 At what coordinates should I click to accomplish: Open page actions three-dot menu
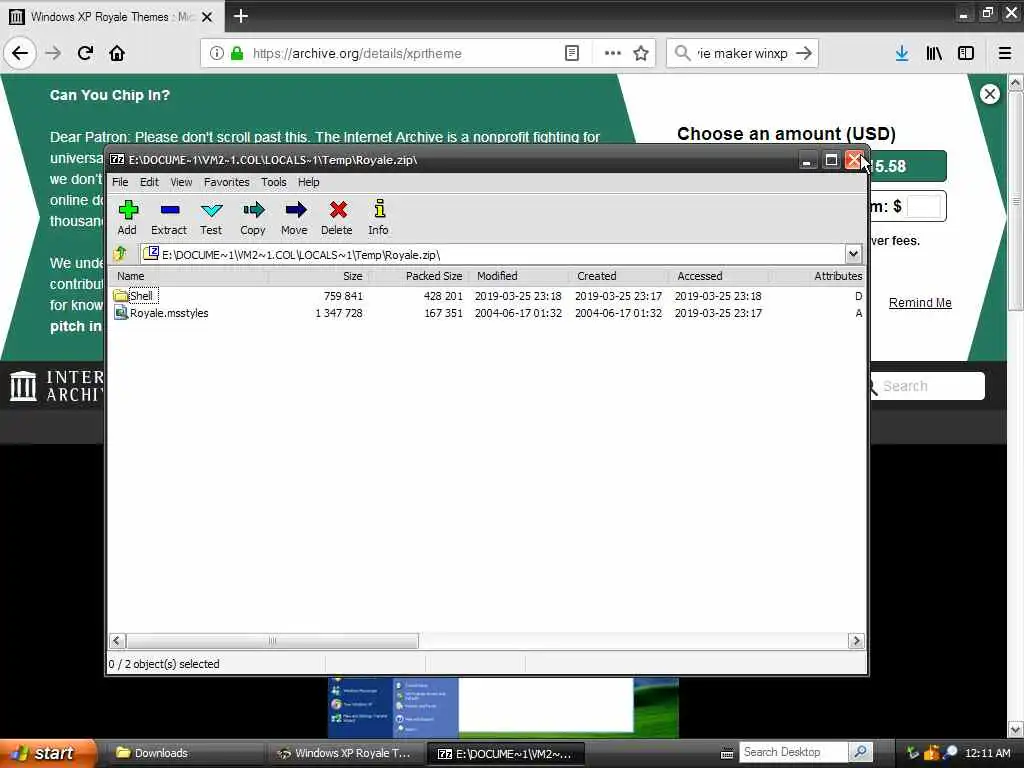tap(613, 54)
